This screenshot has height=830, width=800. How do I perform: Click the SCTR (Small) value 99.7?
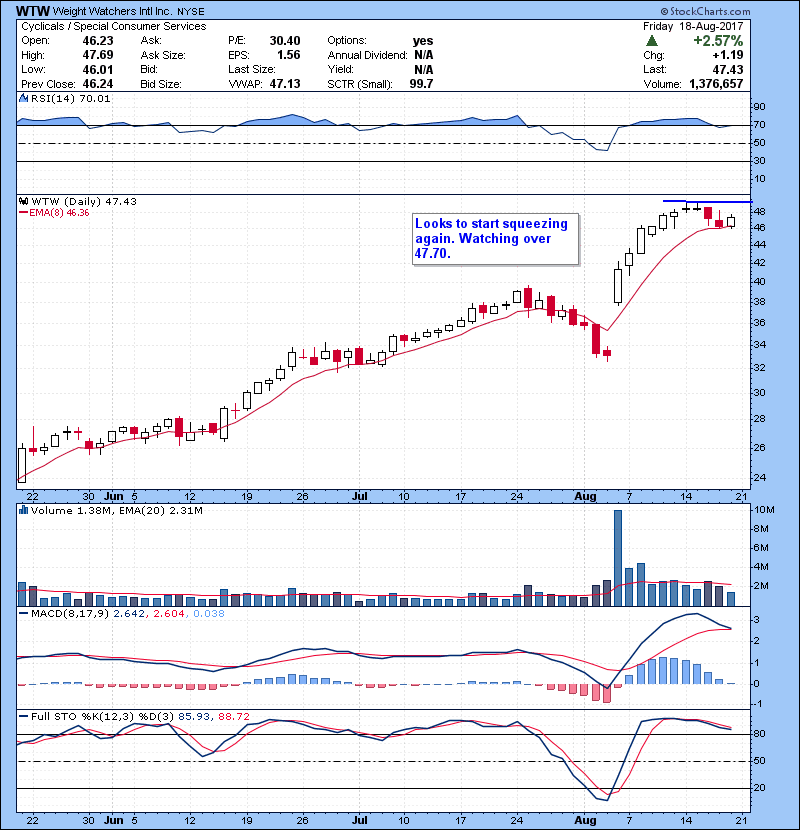click(x=421, y=84)
